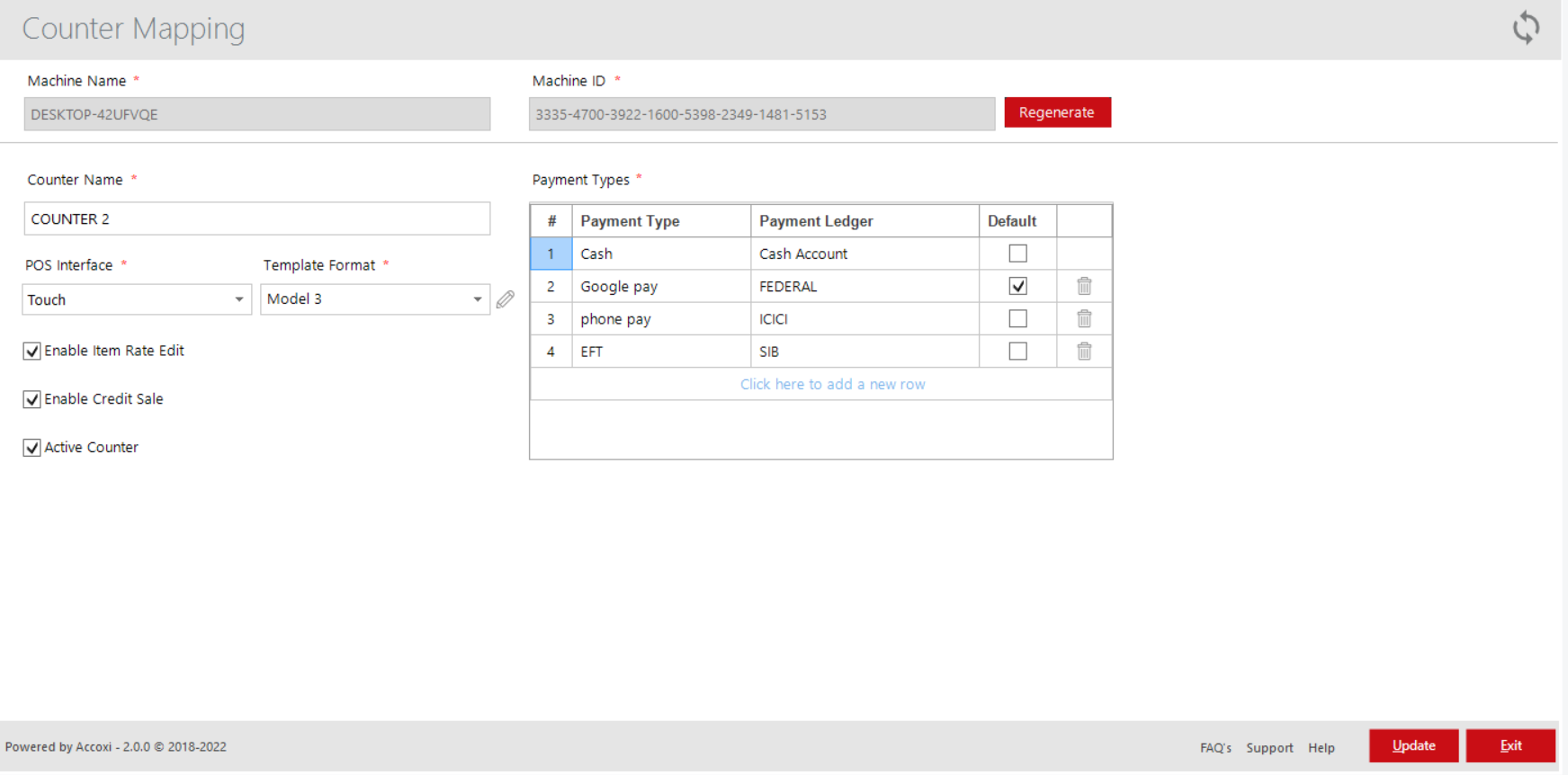The image size is (1568, 775).
Task: Click the Counter Name input field
Action: click(257, 218)
